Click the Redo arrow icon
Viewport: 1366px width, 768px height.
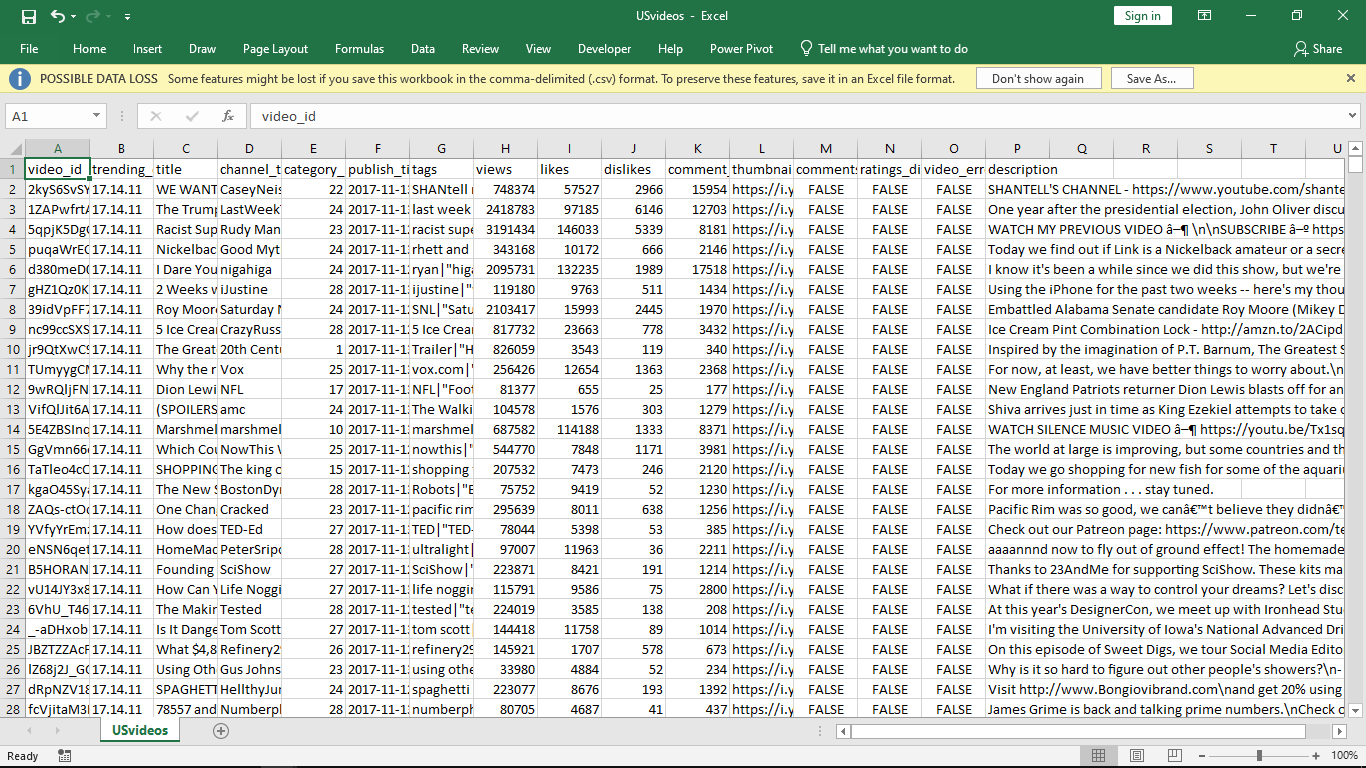[93, 16]
